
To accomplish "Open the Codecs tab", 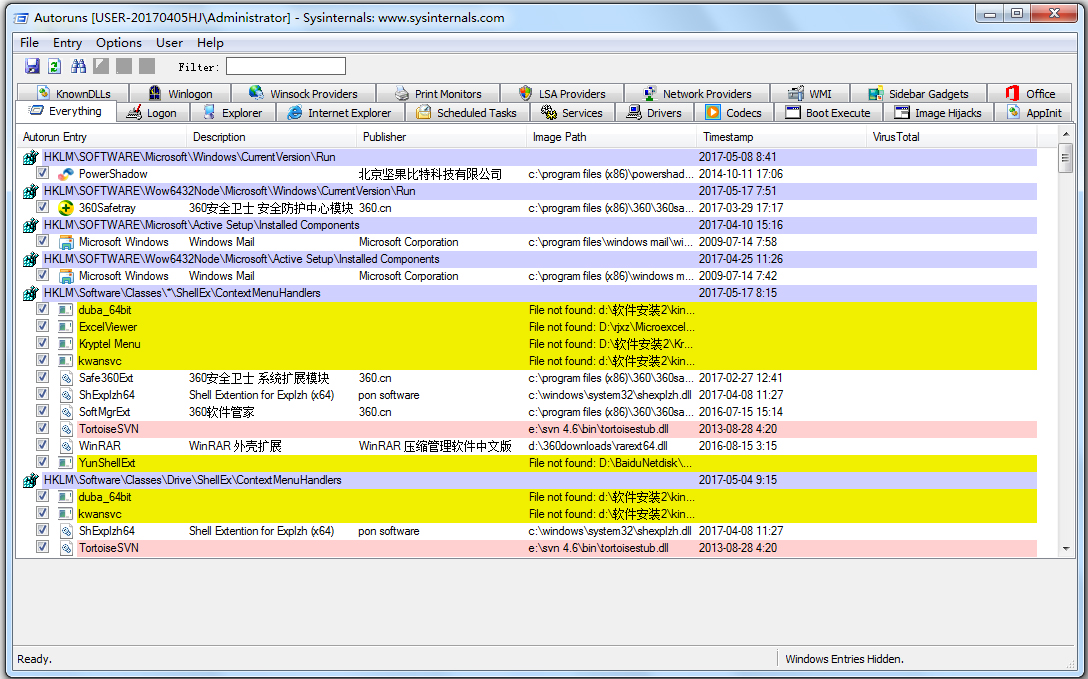I will pos(734,112).
